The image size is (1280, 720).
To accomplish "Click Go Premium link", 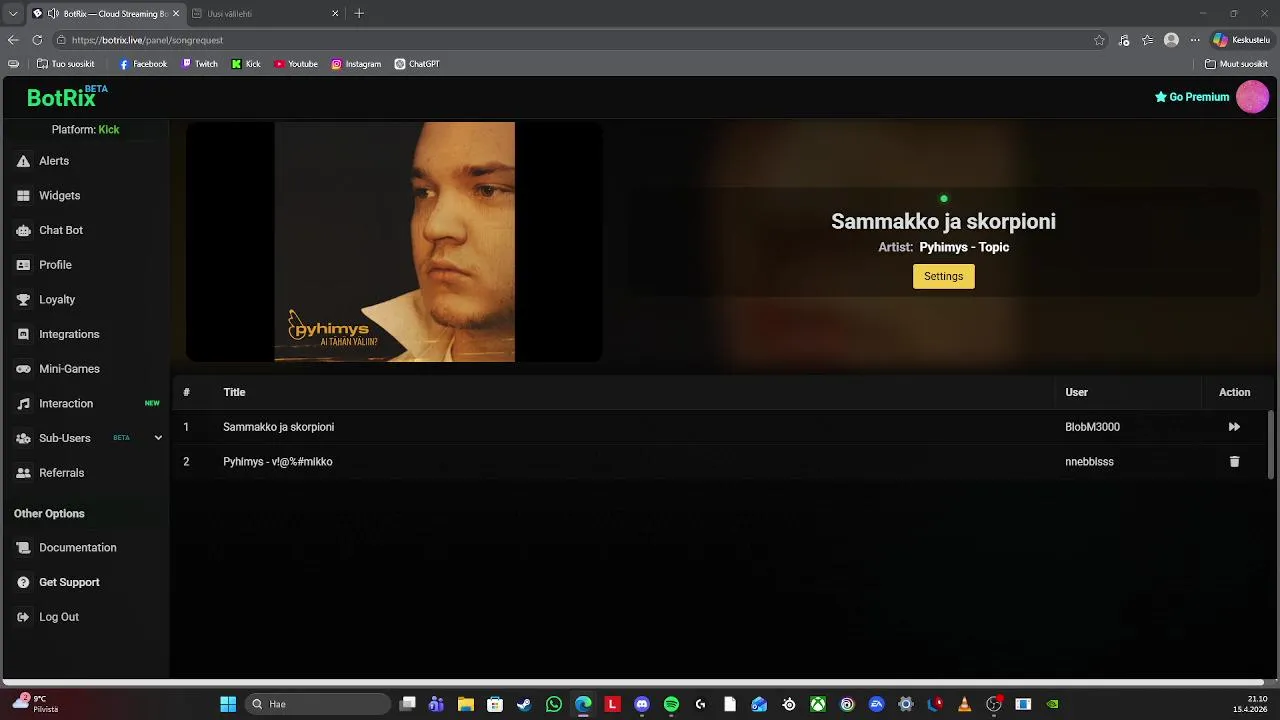I will [x=1192, y=97].
